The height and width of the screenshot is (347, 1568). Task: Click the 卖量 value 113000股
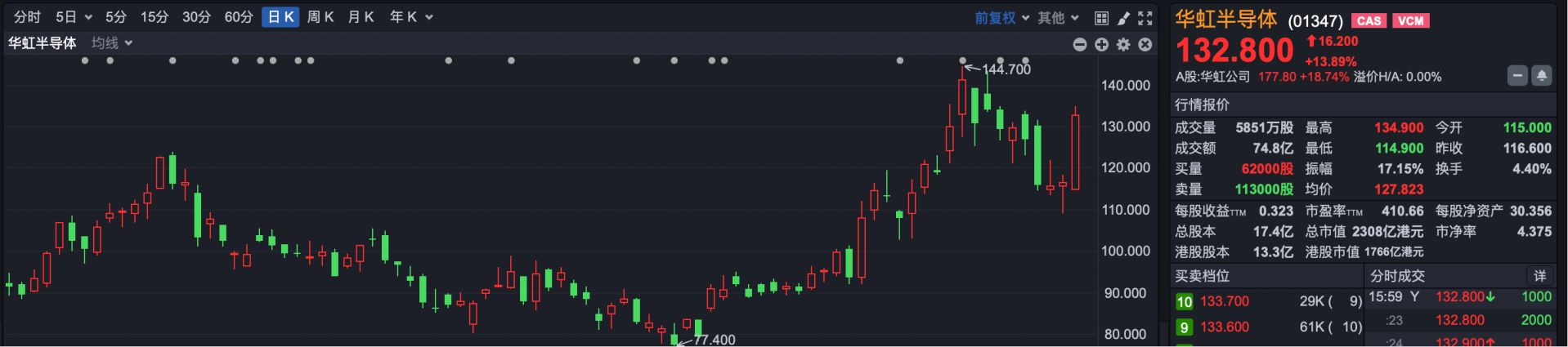click(x=1264, y=189)
